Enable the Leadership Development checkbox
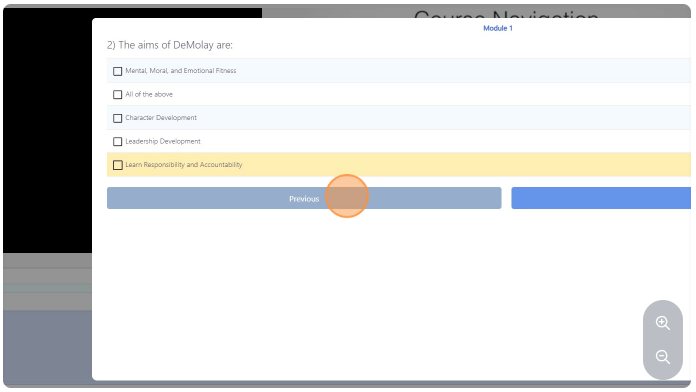Image resolution: width=696 pixels, height=392 pixels. pyautogui.click(x=118, y=142)
